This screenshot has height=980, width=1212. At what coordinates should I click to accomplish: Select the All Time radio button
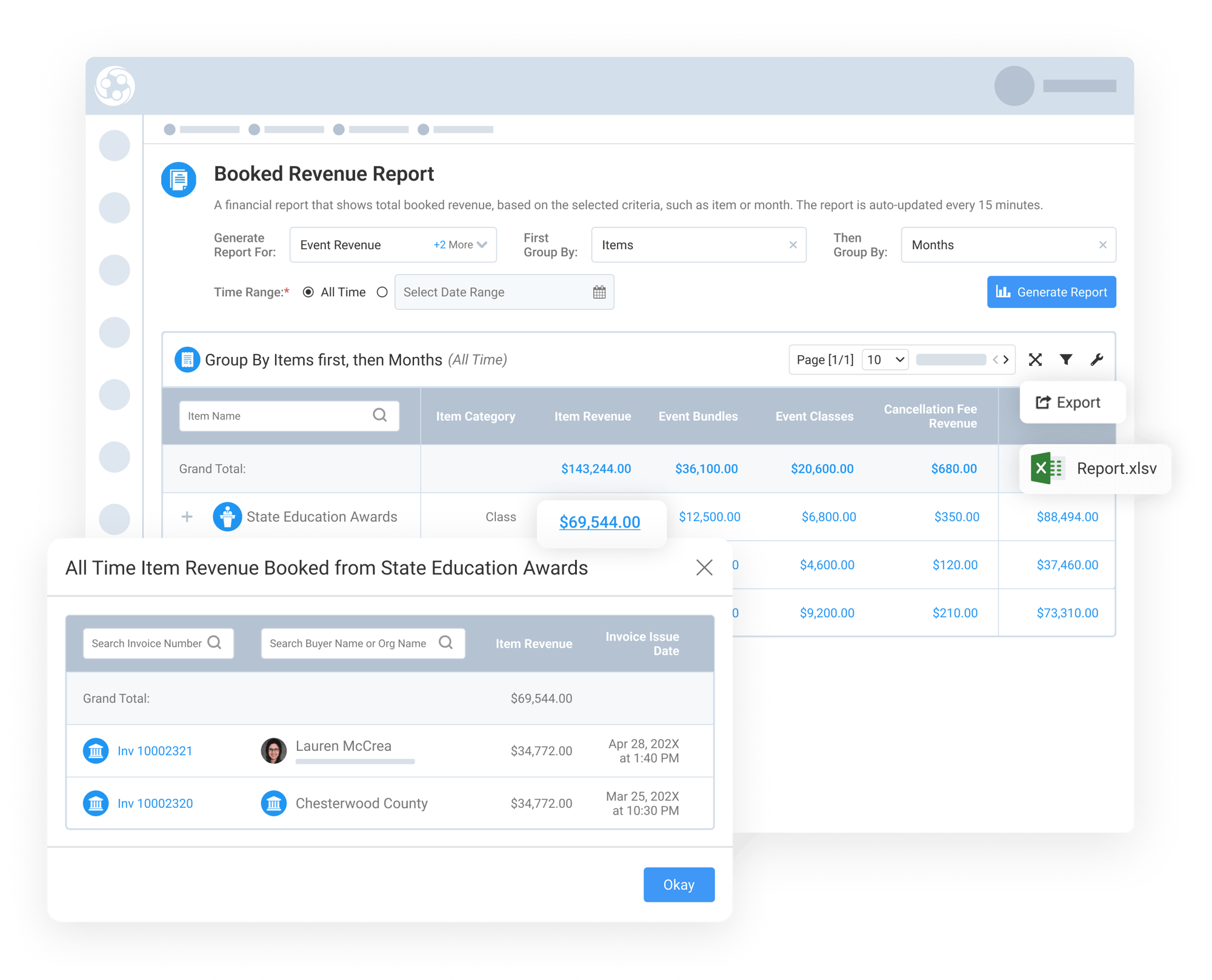tap(310, 292)
